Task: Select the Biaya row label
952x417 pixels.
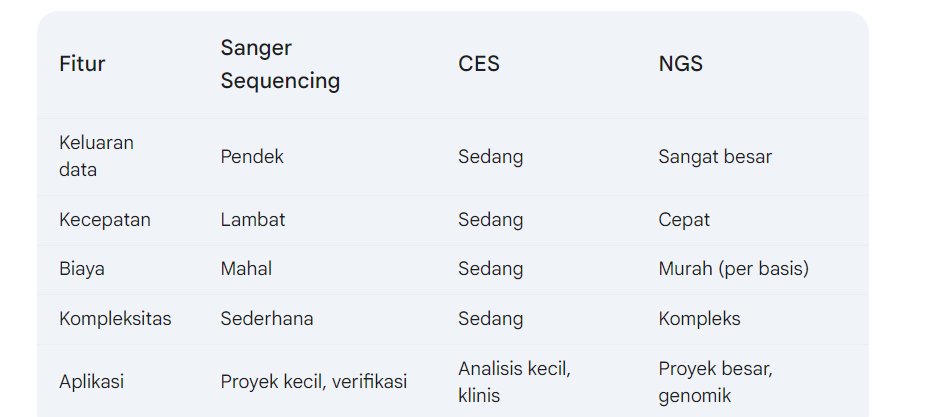Action: 81,269
